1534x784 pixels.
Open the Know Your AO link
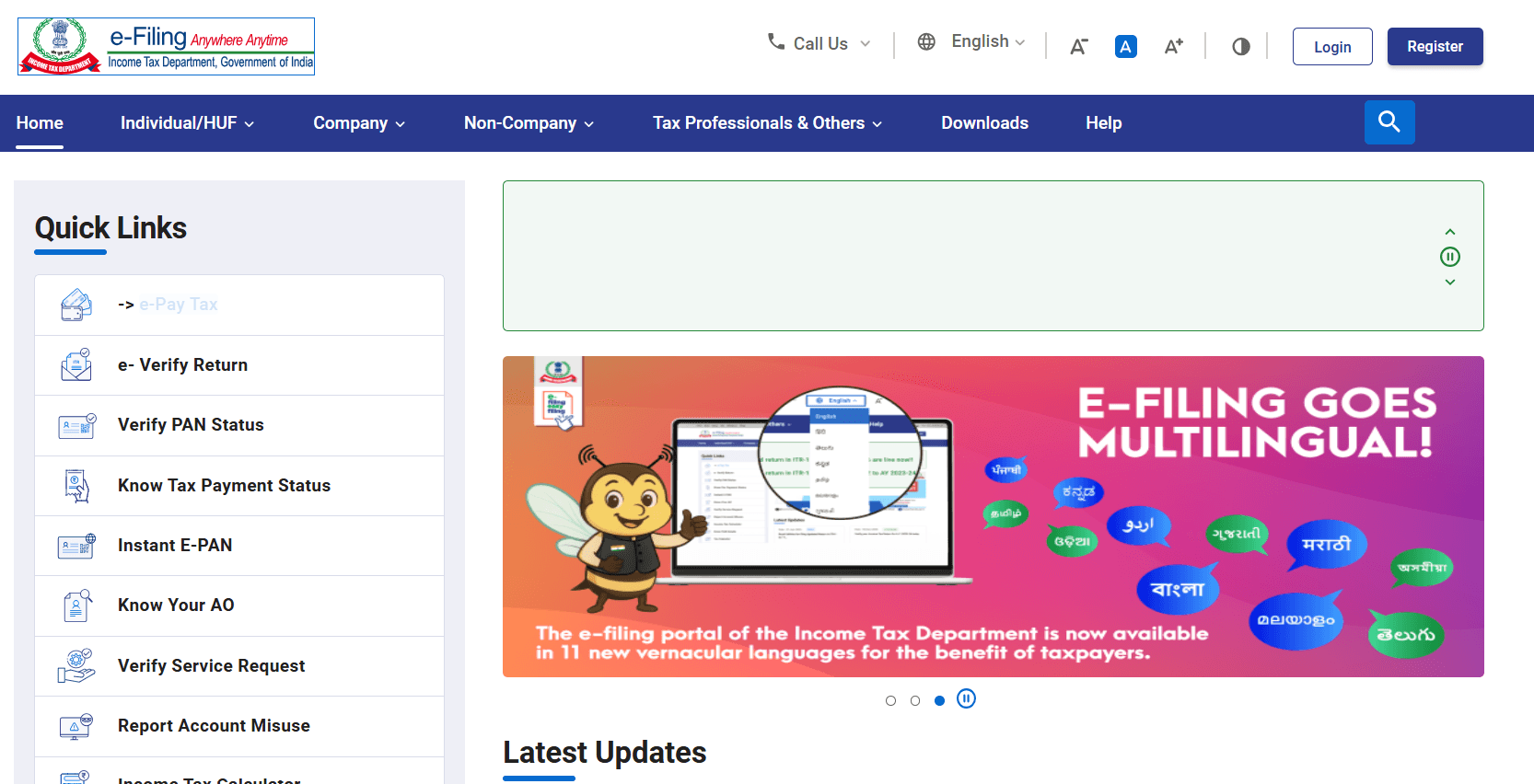pyautogui.click(x=176, y=605)
